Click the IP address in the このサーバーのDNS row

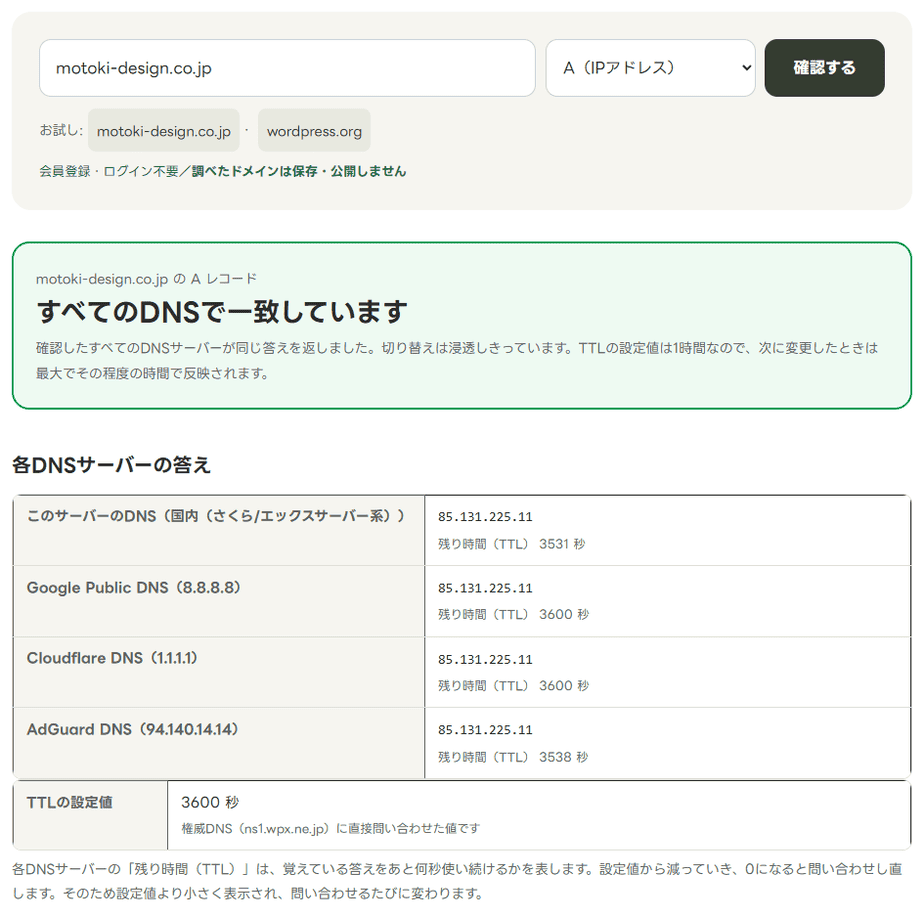point(485,517)
